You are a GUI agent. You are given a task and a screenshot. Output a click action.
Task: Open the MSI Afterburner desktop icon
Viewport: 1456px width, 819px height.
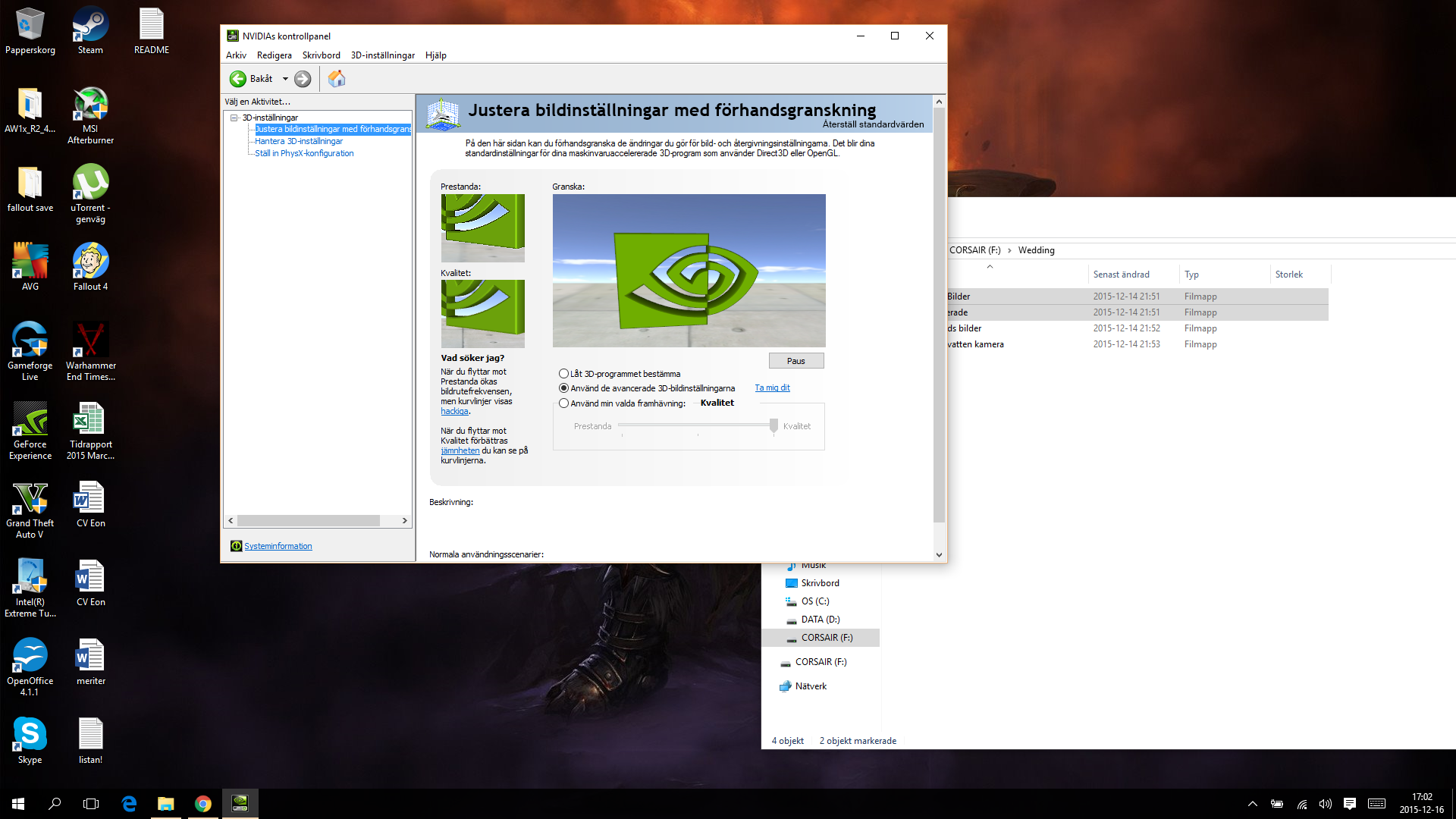90,115
